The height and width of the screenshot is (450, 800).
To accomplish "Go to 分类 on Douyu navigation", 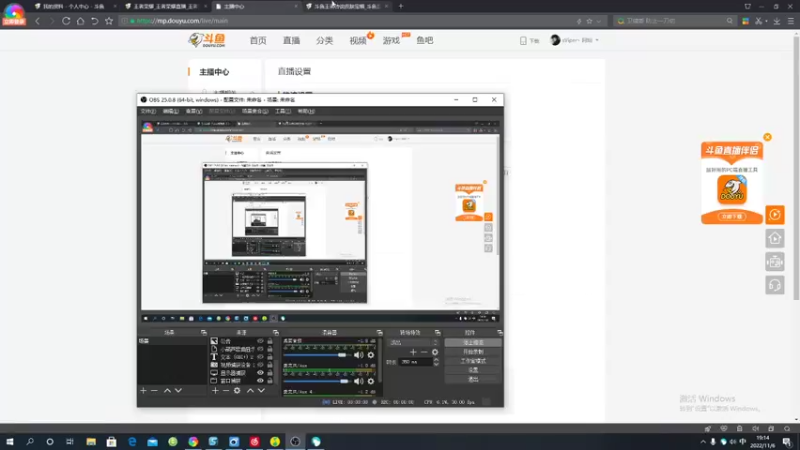I will 324,40.
